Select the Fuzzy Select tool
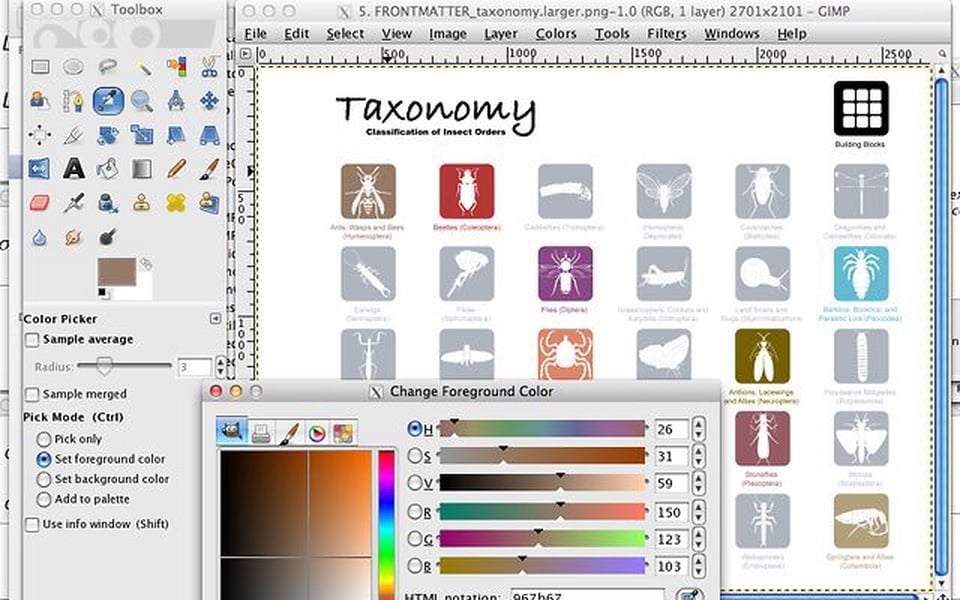This screenshot has height=600, width=960. point(144,66)
